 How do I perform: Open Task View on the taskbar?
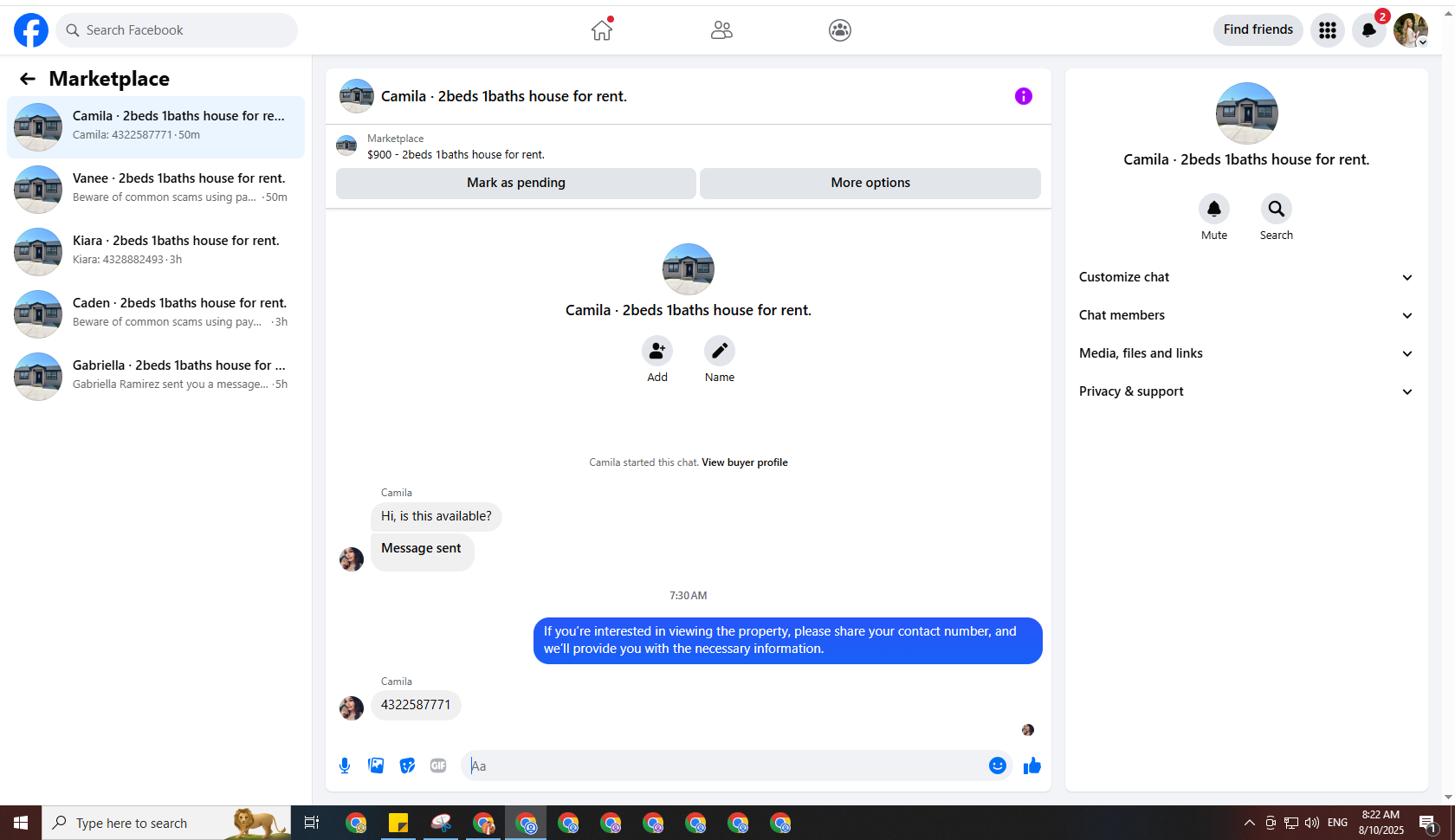pyautogui.click(x=312, y=823)
